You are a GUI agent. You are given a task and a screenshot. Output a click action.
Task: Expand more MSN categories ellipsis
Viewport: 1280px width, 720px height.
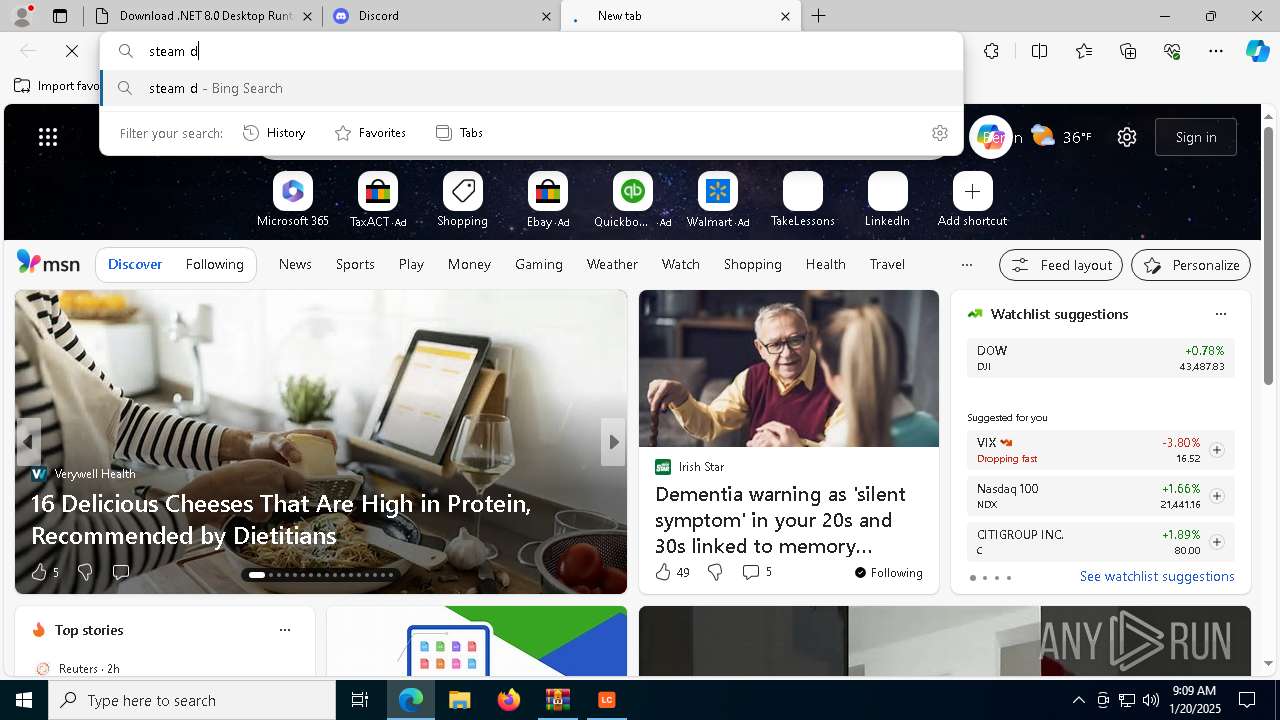tap(966, 265)
